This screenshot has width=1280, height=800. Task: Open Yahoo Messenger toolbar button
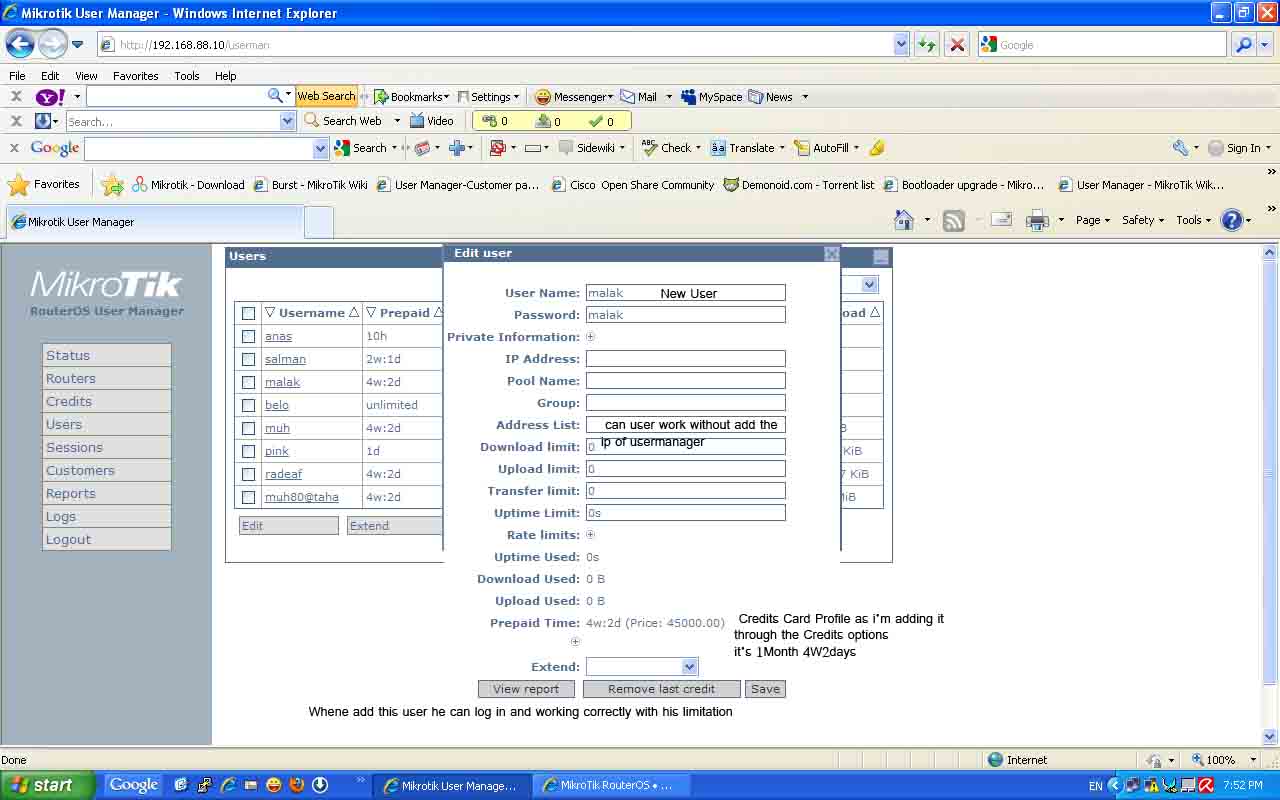pos(573,97)
